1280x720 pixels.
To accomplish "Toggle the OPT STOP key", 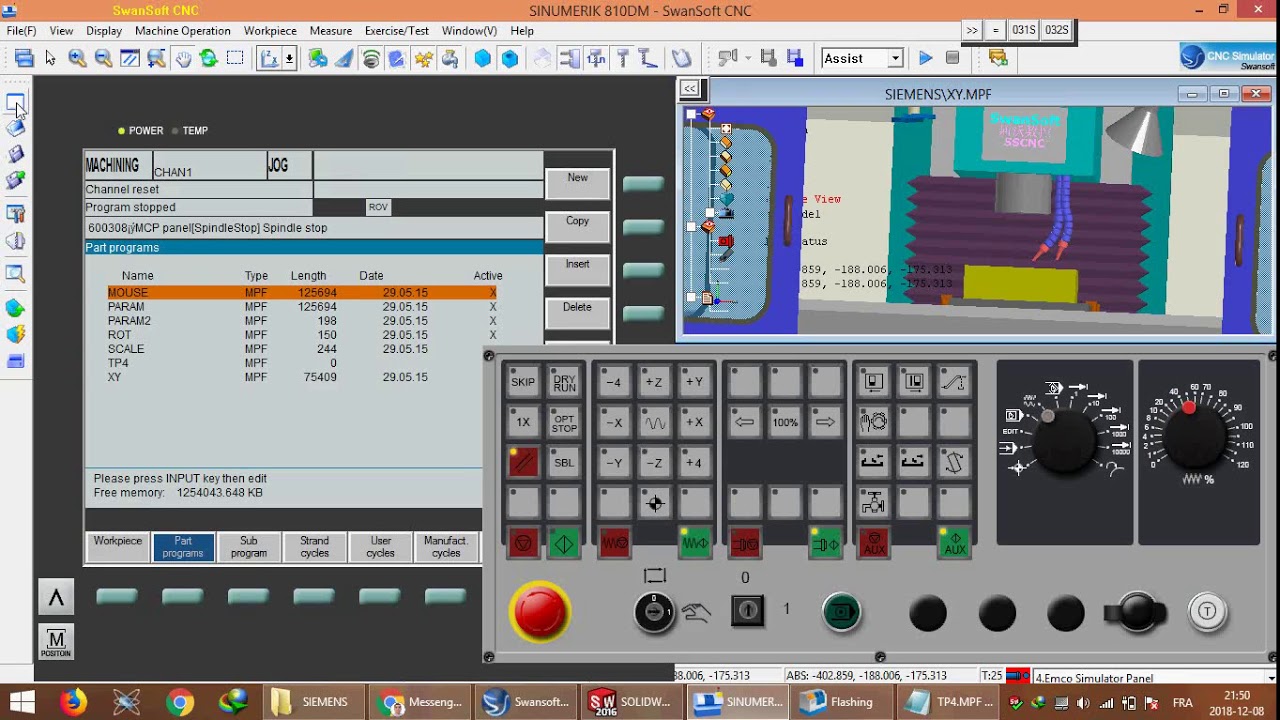I will pos(564,423).
